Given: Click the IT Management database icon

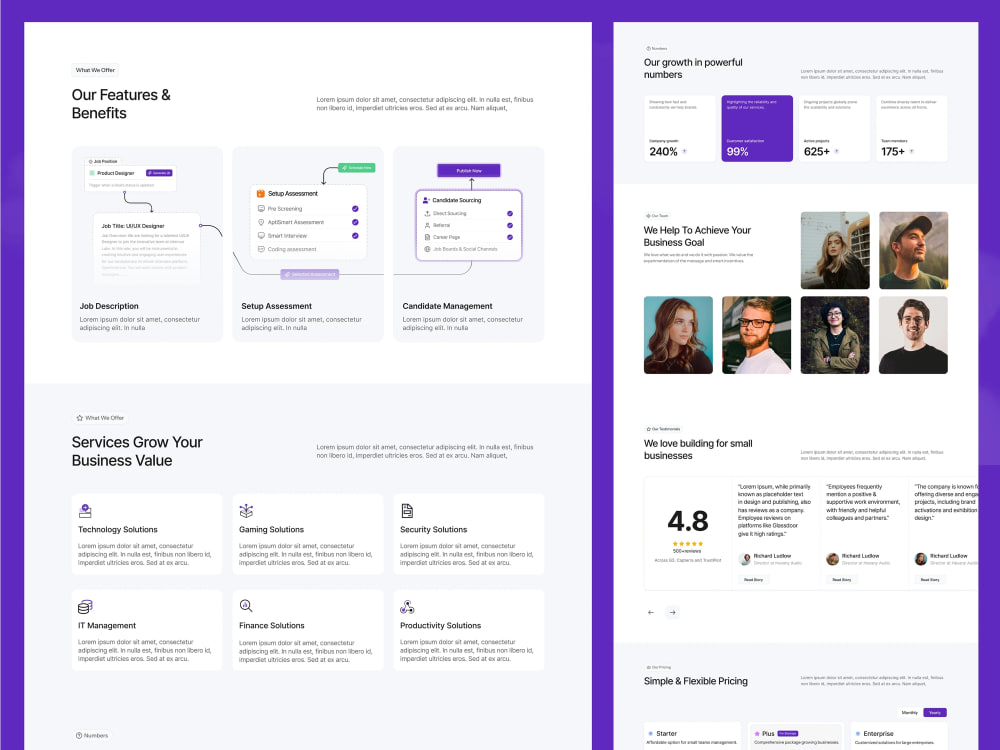Looking at the screenshot, I should point(85,607).
